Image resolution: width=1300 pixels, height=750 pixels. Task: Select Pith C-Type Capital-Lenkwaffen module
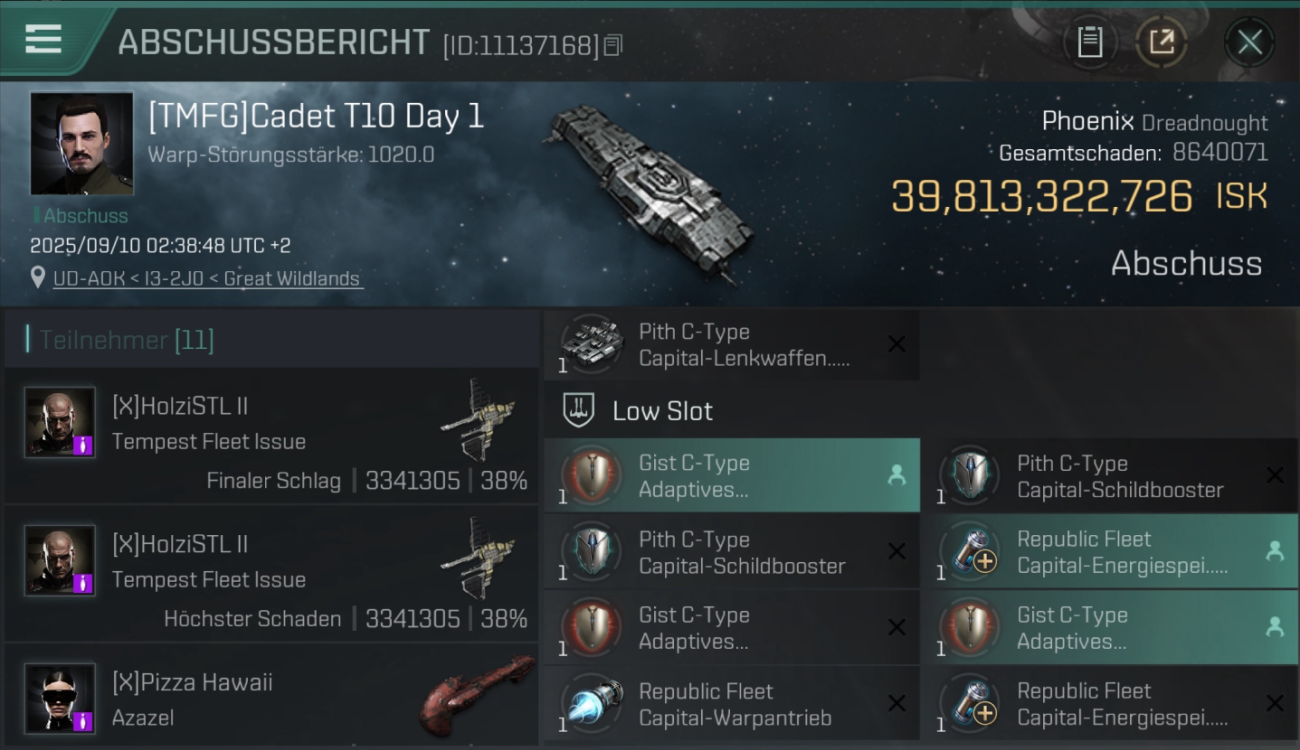tap(731, 345)
